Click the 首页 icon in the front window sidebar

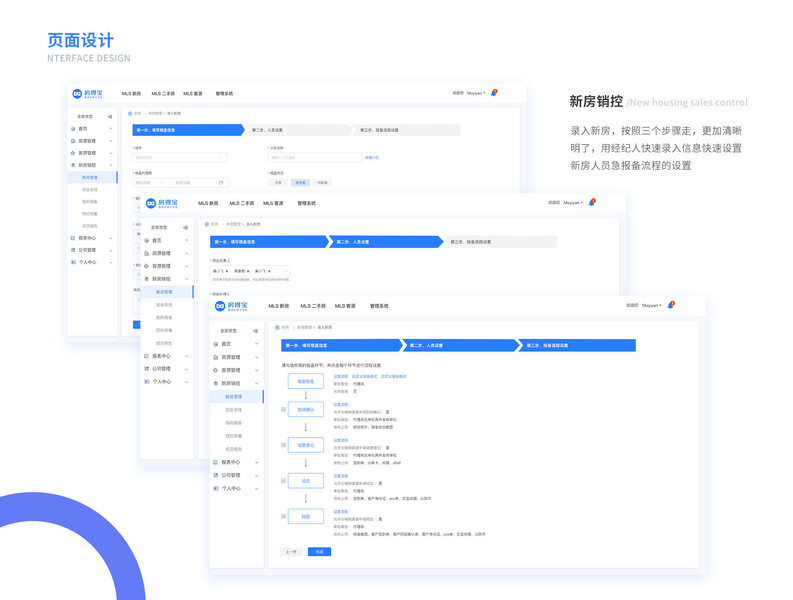point(216,344)
